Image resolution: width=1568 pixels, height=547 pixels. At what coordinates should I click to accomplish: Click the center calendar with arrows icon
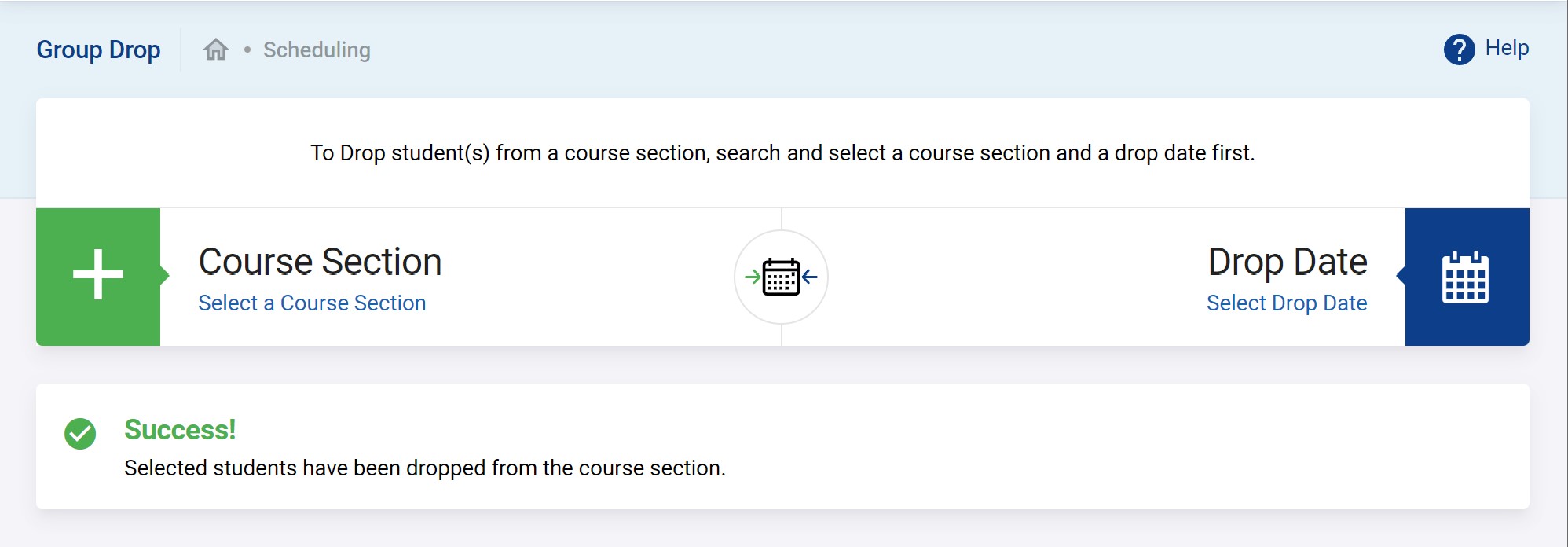[x=781, y=277]
